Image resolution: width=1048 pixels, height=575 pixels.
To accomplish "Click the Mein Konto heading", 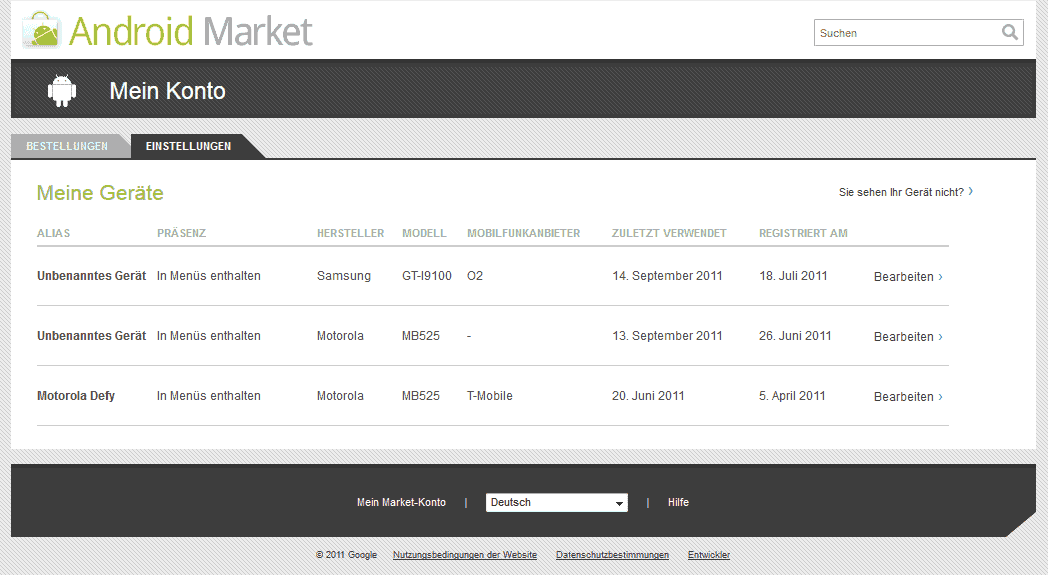I will pyautogui.click(x=168, y=91).
